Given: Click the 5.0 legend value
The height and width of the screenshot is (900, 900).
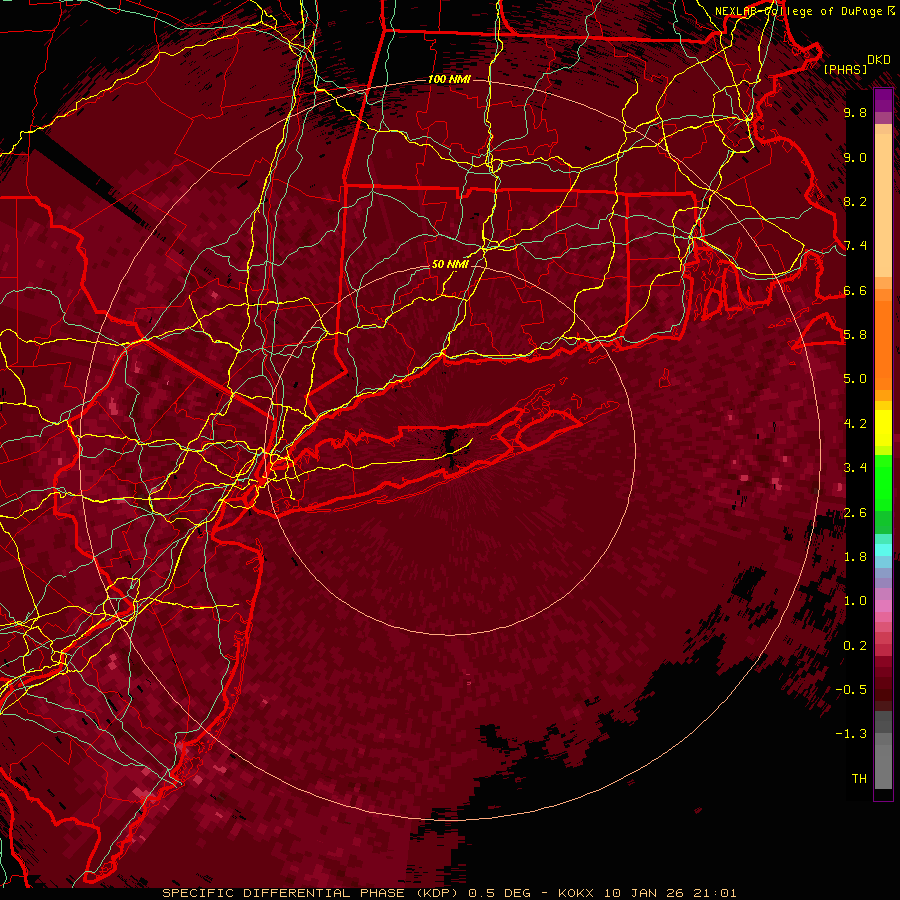Looking at the screenshot, I should coord(855,379).
